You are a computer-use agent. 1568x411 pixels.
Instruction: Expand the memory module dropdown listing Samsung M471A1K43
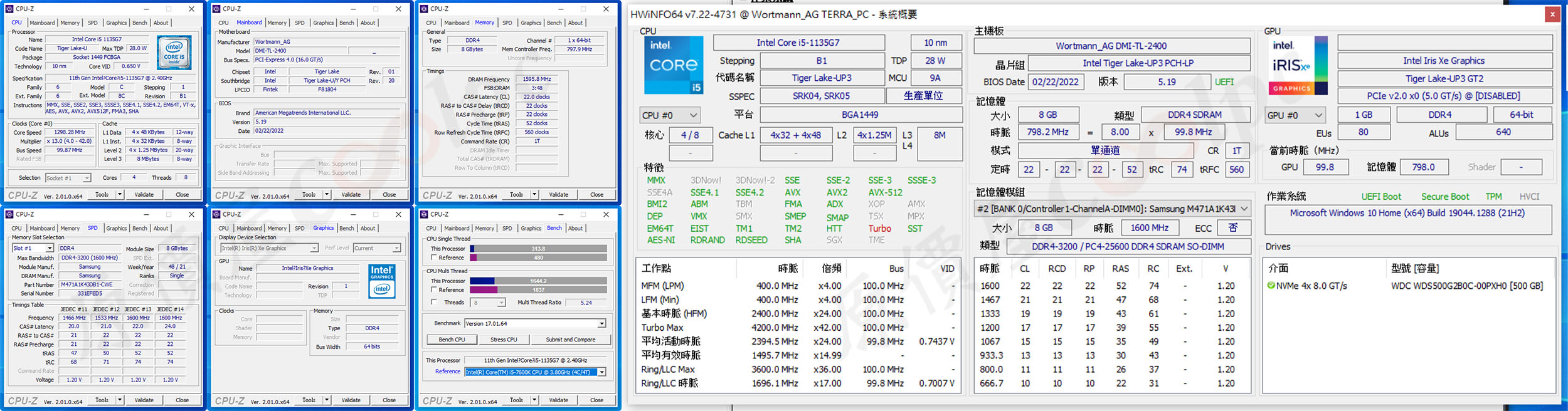point(1113,209)
